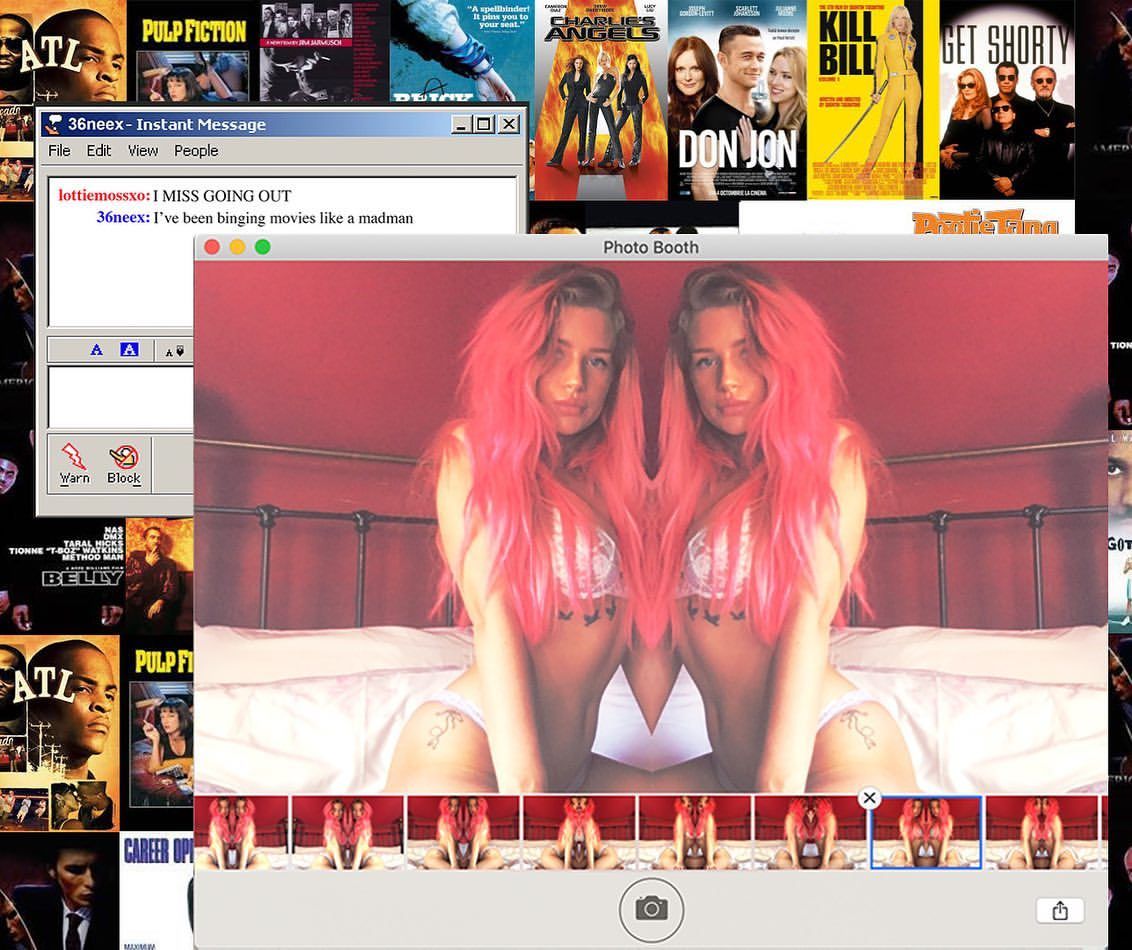
Task: Choose the highlighted background color A icon
Action: [x=128, y=350]
